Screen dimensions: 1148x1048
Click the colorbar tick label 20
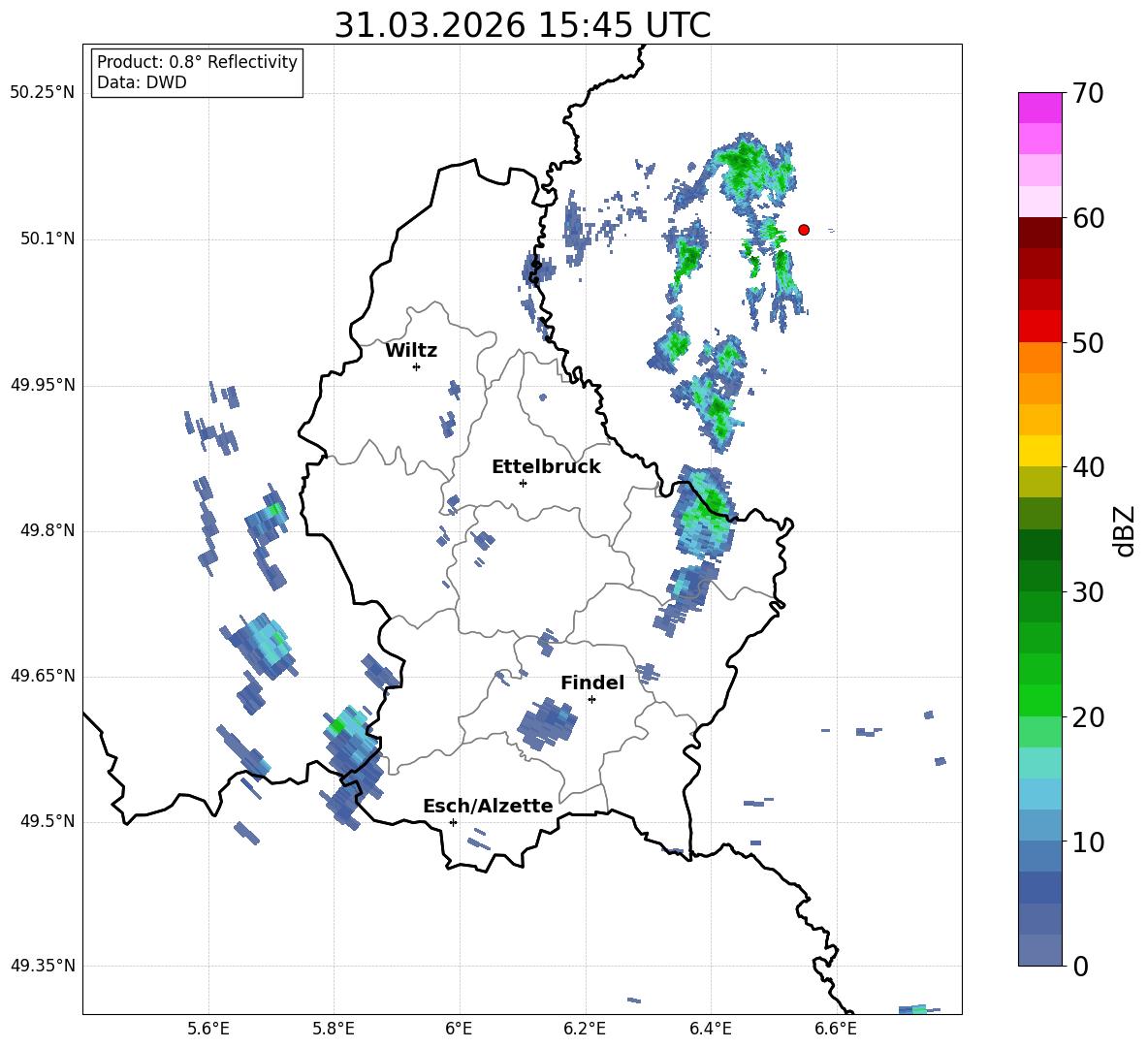click(x=1088, y=717)
